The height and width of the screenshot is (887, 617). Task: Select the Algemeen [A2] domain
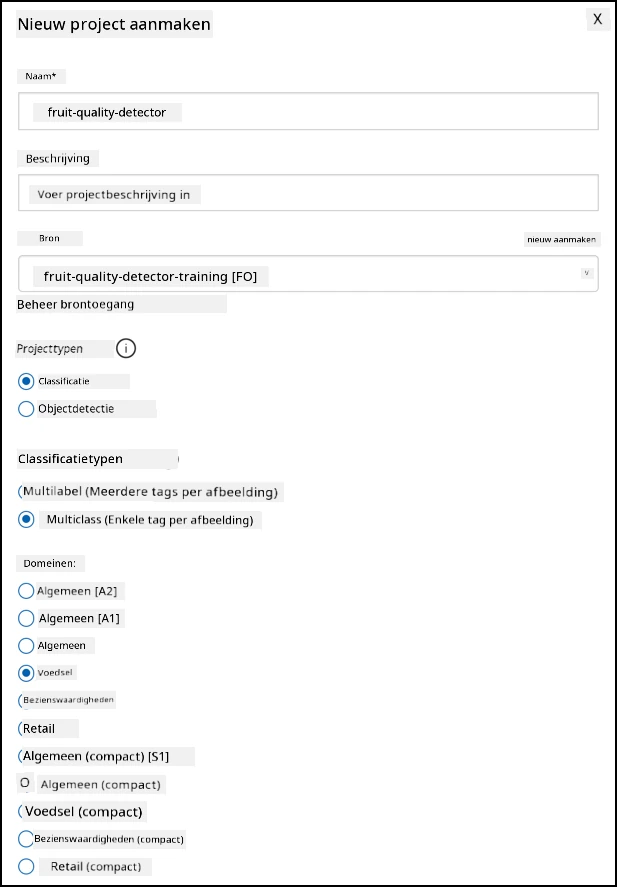(x=26, y=591)
